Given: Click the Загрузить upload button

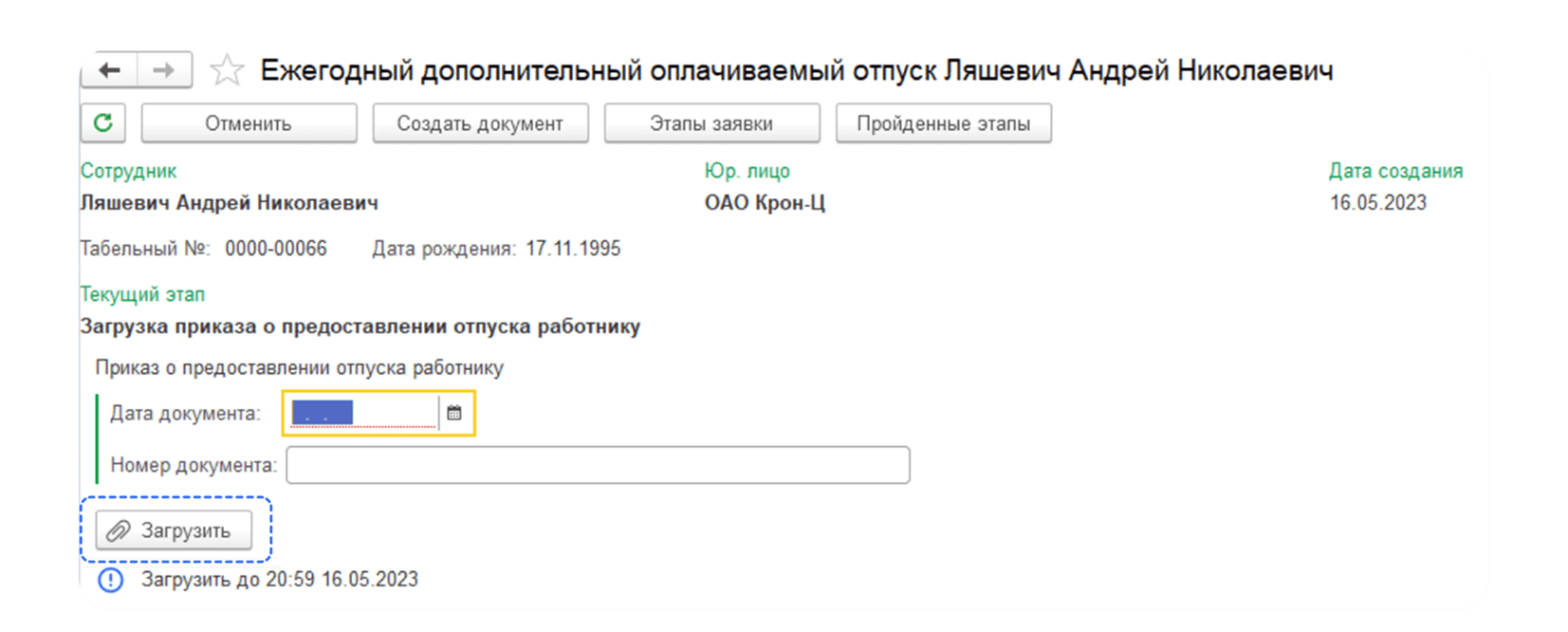Looking at the screenshot, I should tap(174, 530).
